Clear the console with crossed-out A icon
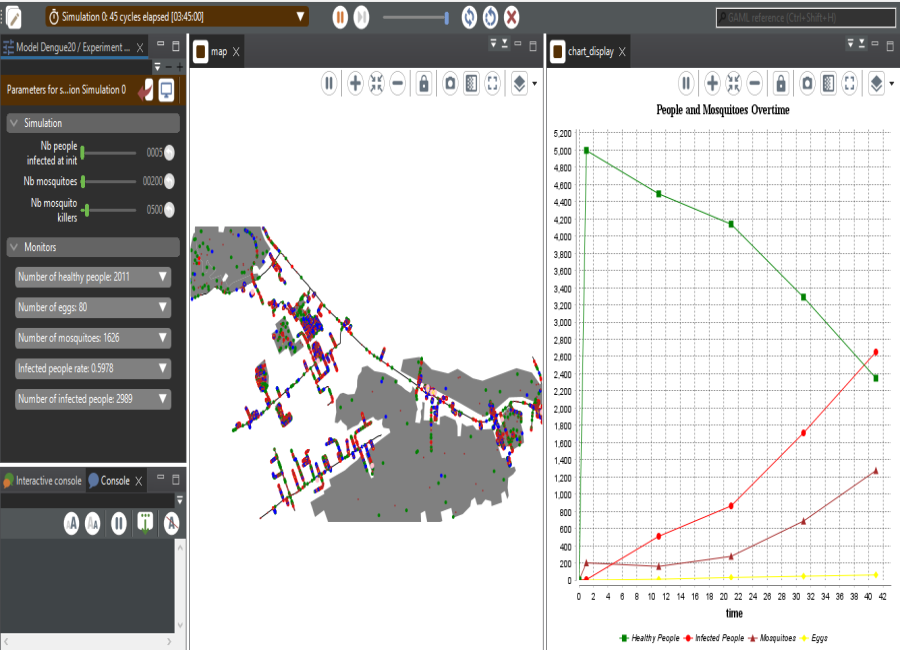Image resolution: width=900 pixels, height=650 pixels. (x=171, y=523)
